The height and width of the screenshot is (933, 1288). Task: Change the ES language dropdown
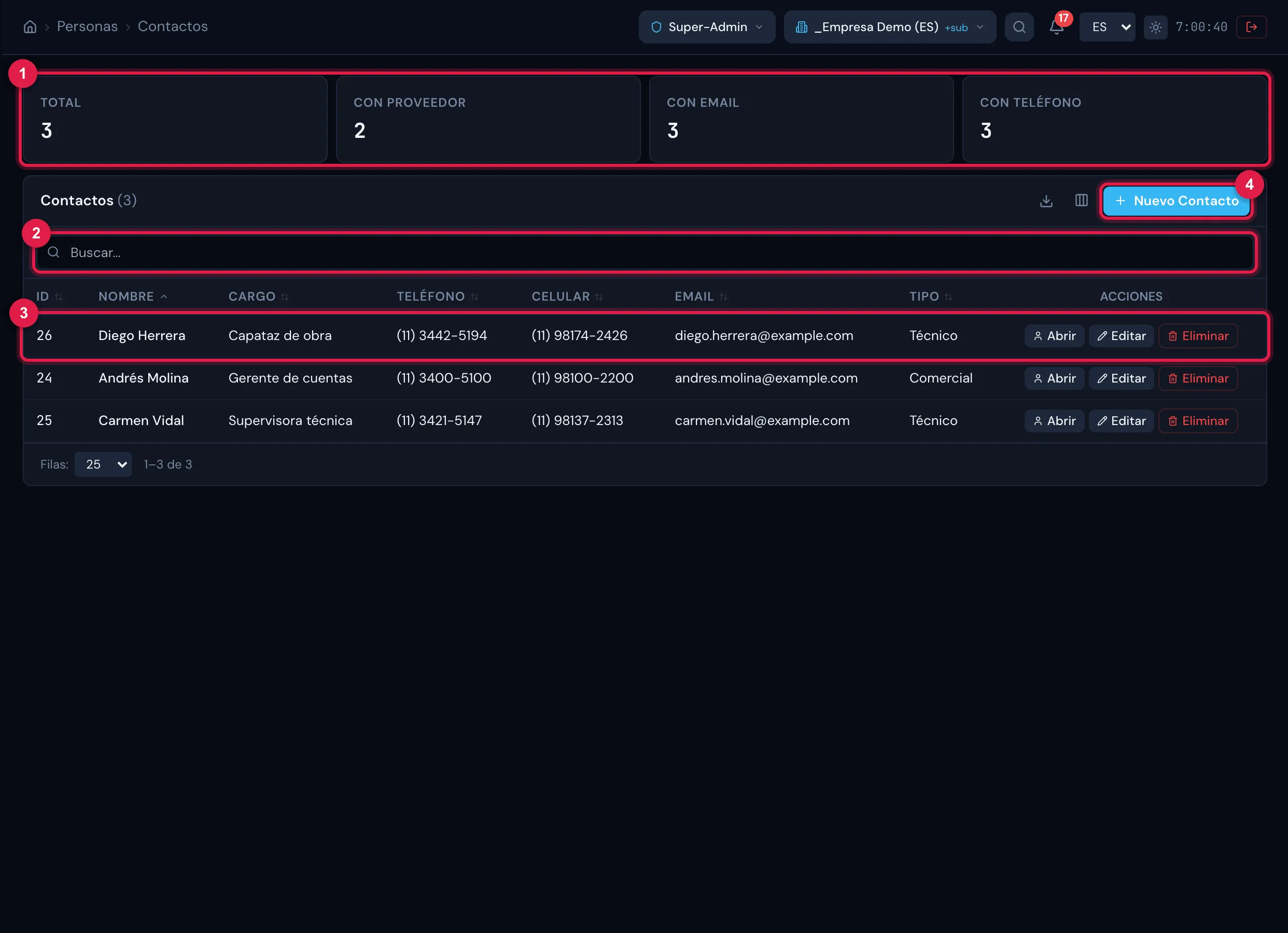1107,26
